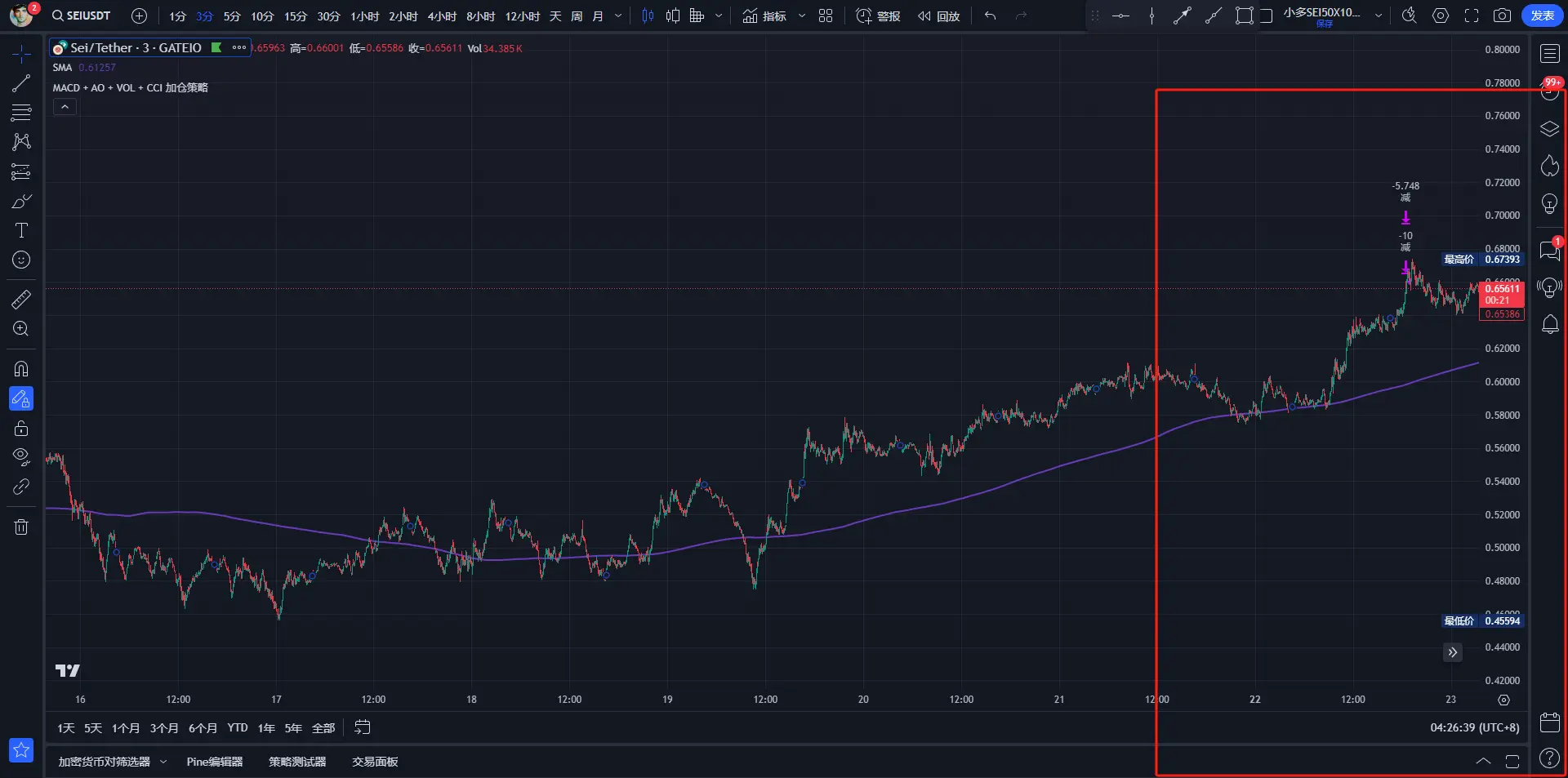
Task: Switch to the 策略测试器 tab
Action: pyautogui.click(x=297, y=762)
